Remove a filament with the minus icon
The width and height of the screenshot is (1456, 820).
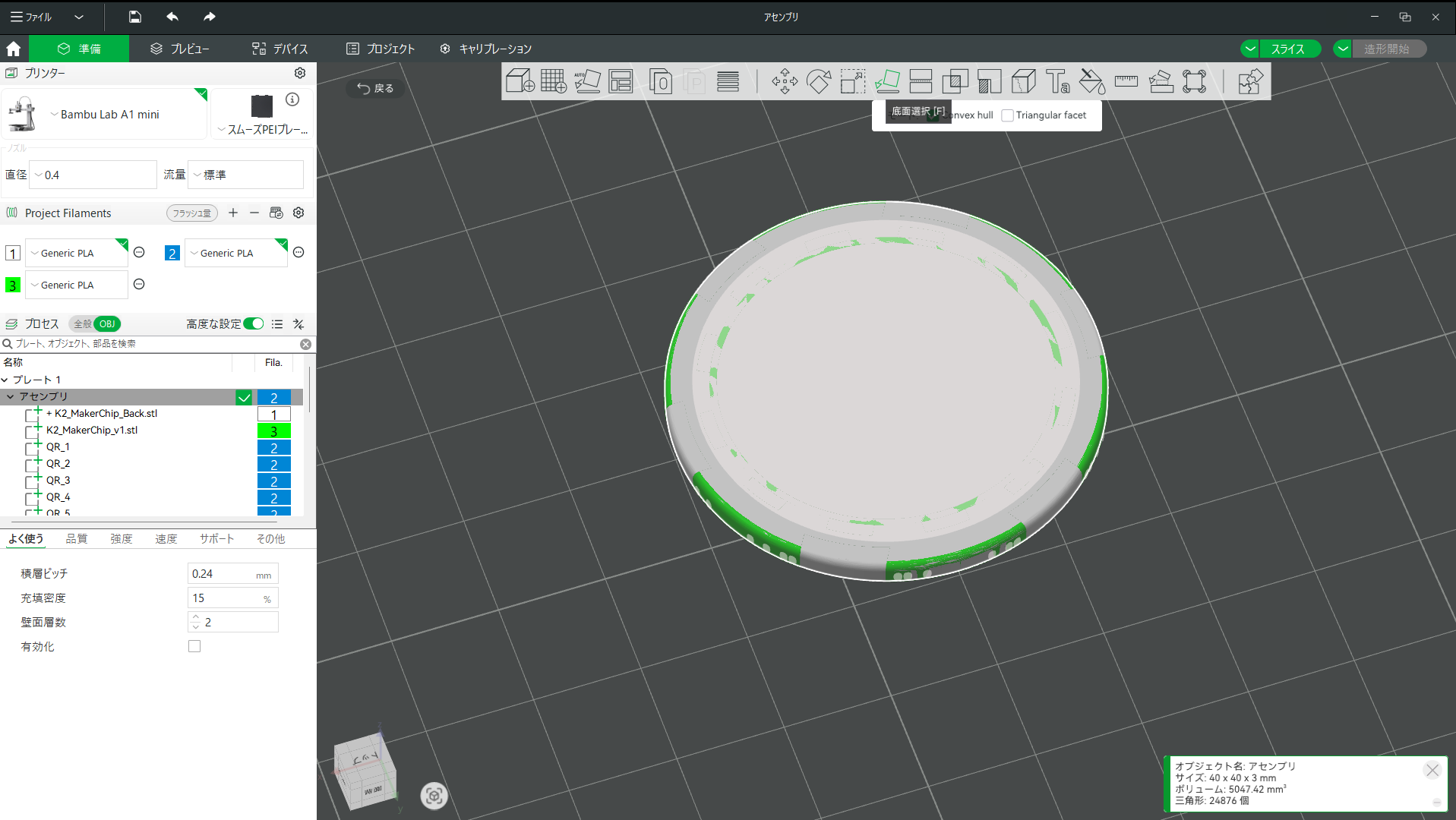pos(254,213)
